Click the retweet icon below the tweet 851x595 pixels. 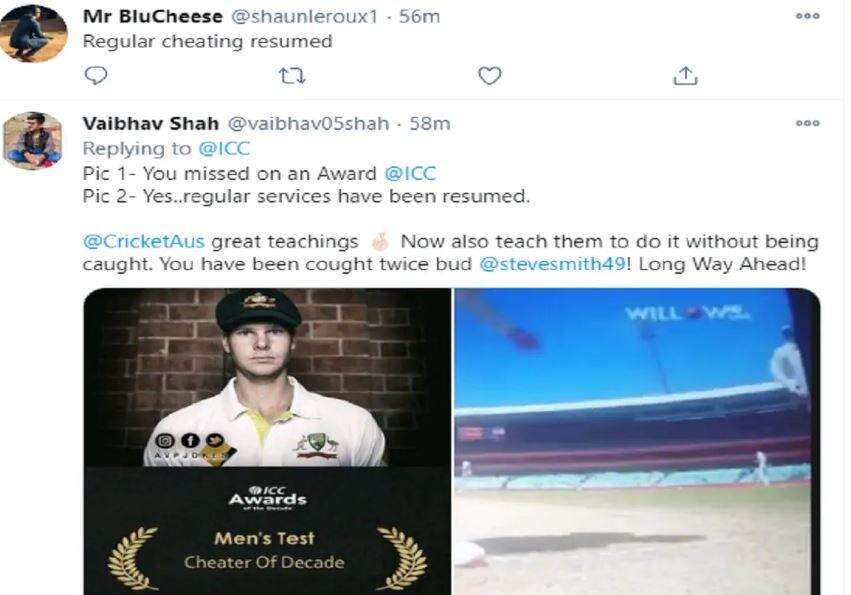290,73
